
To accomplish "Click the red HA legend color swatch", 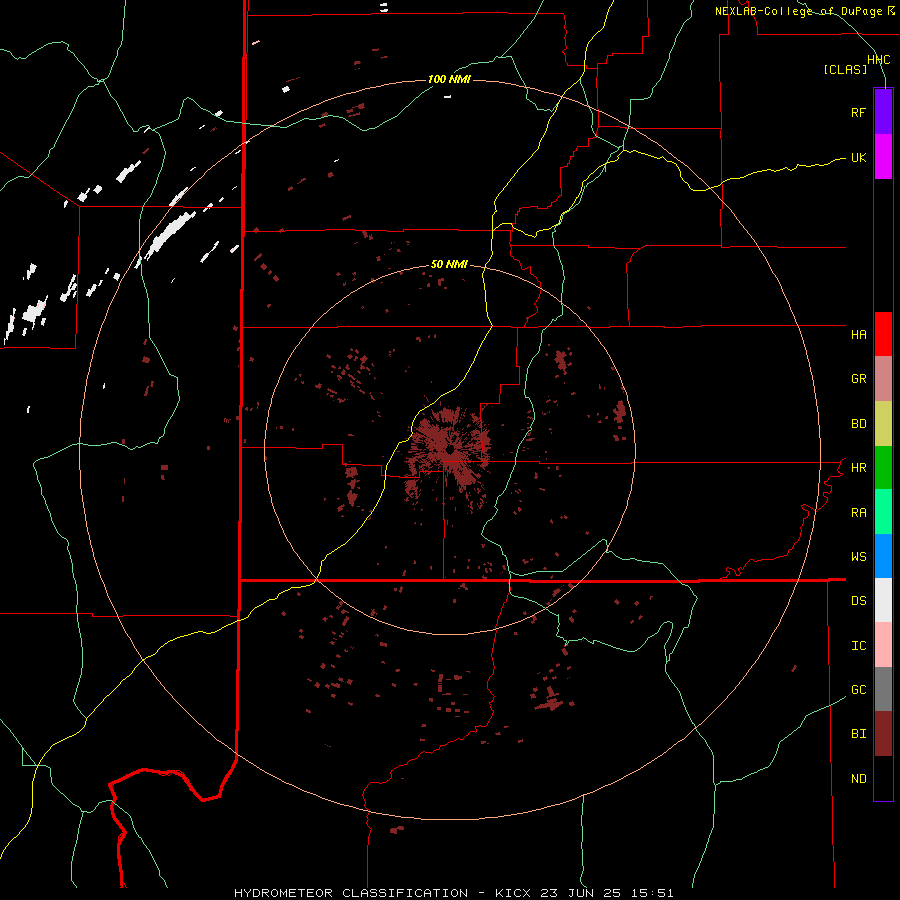I will 883,334.
